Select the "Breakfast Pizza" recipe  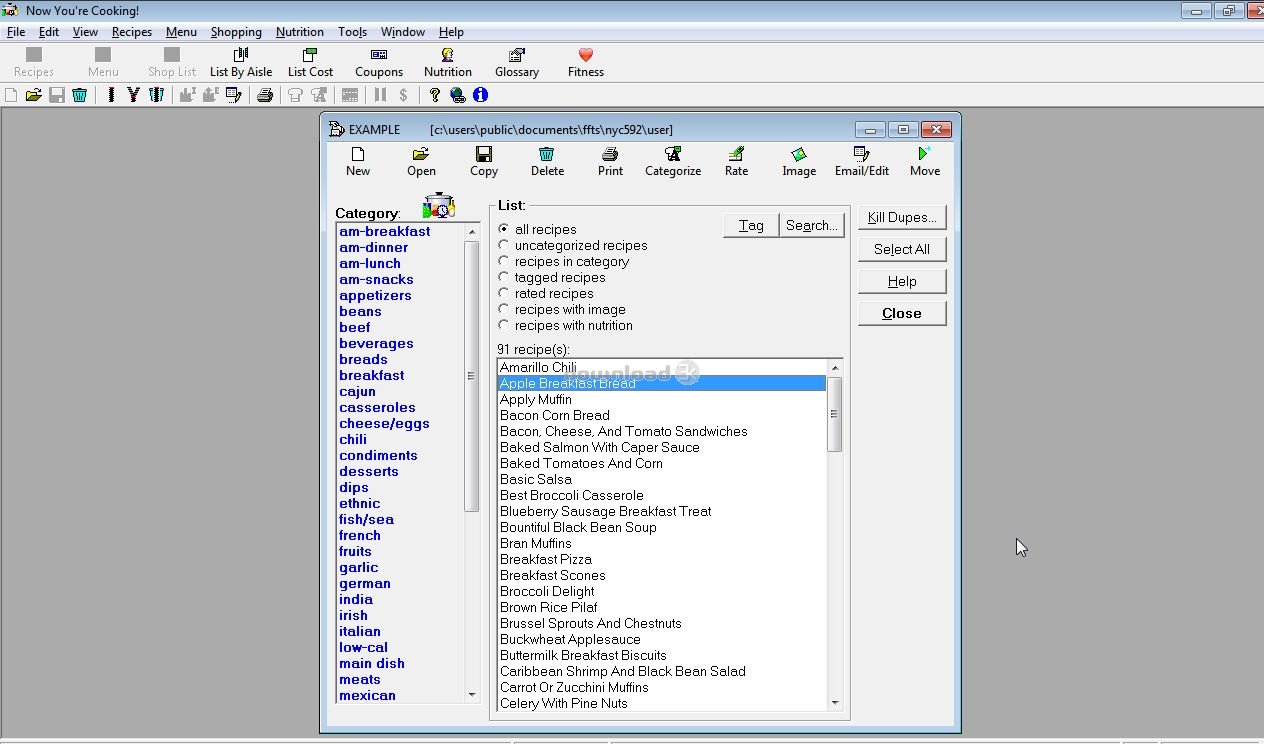click(x=662, y=559)
